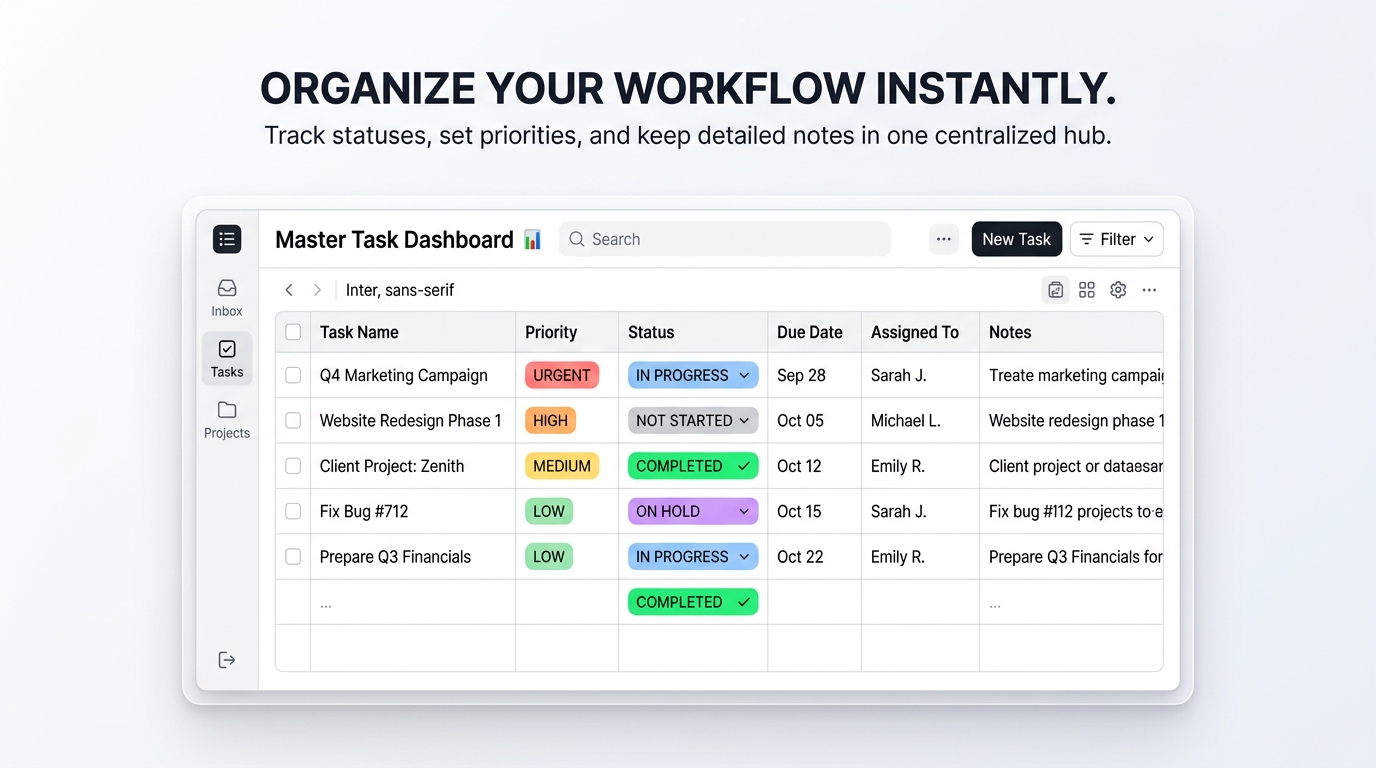Screen dimensions: 1376x768
Task: Open settings with the gear icon
Action: click(1118, 290)
